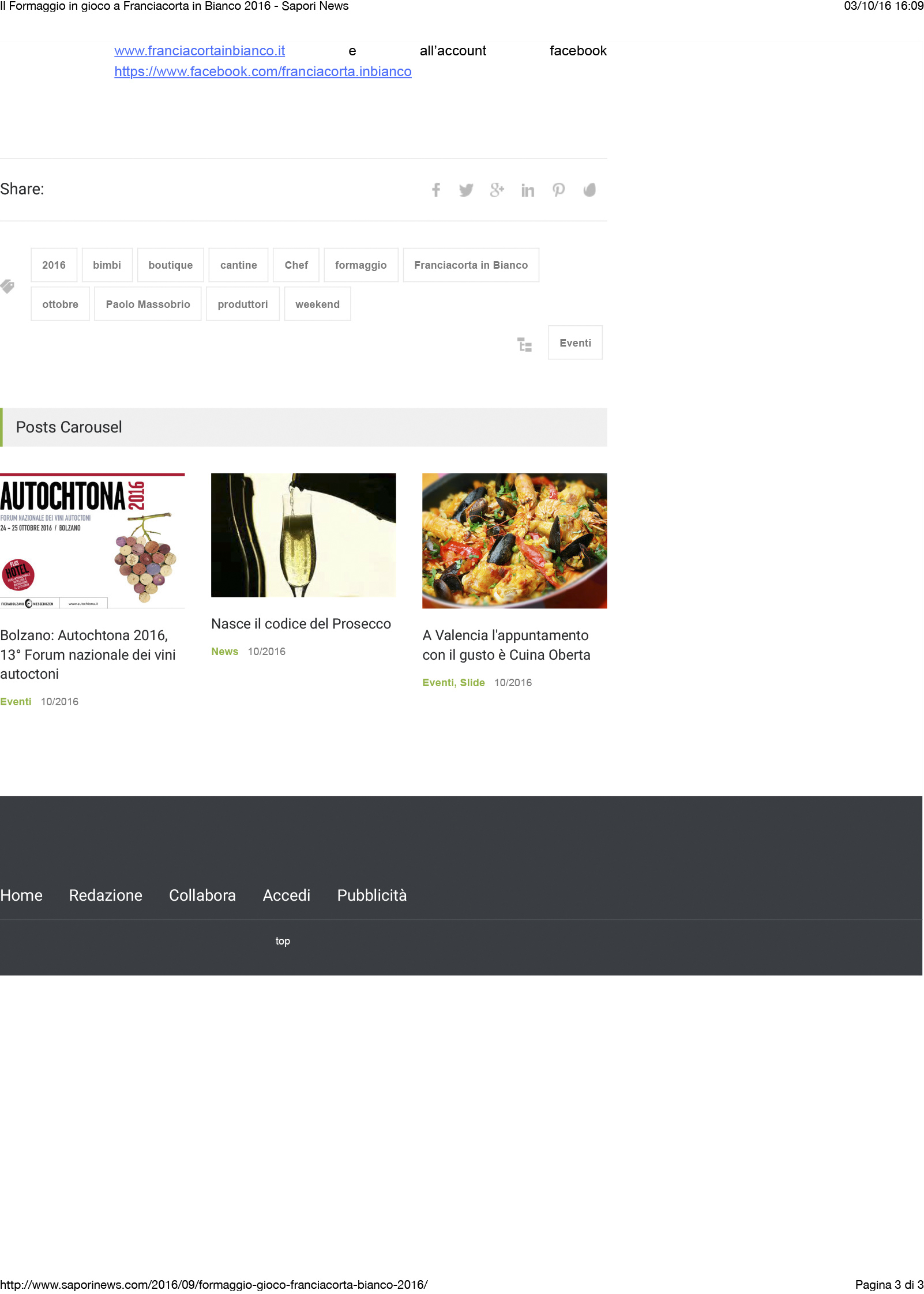The image size is (924, 1294).
Task: Open Pubblicità in footer menu
Action: tap(372, 896)
